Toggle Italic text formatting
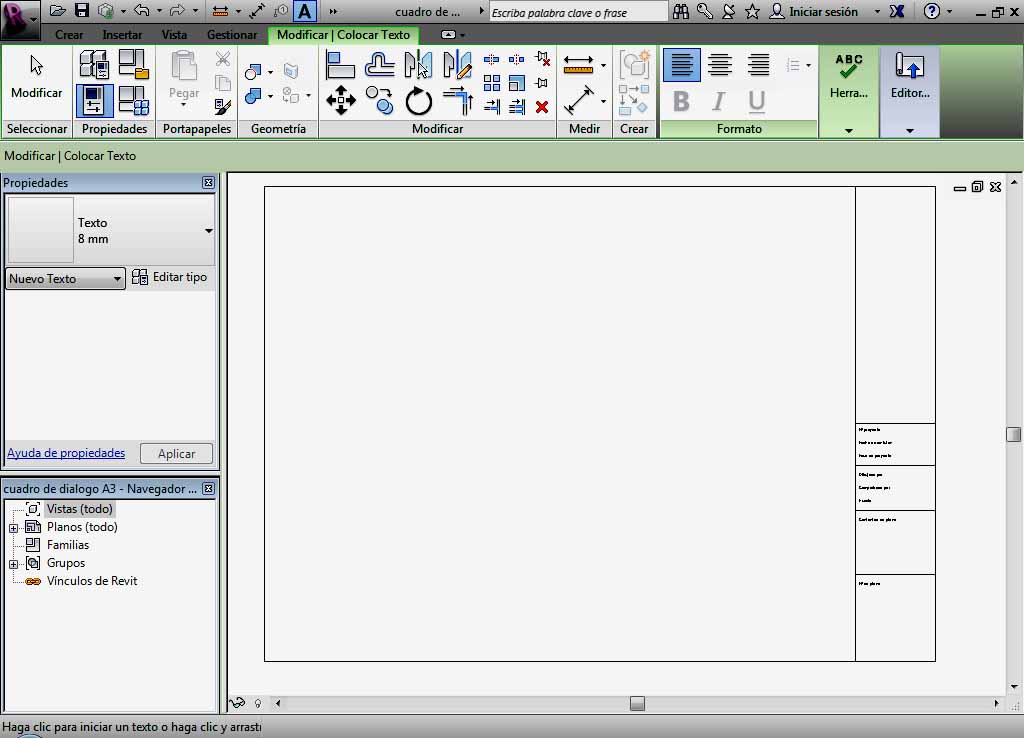1024x738 pixels. pos(718,101)
